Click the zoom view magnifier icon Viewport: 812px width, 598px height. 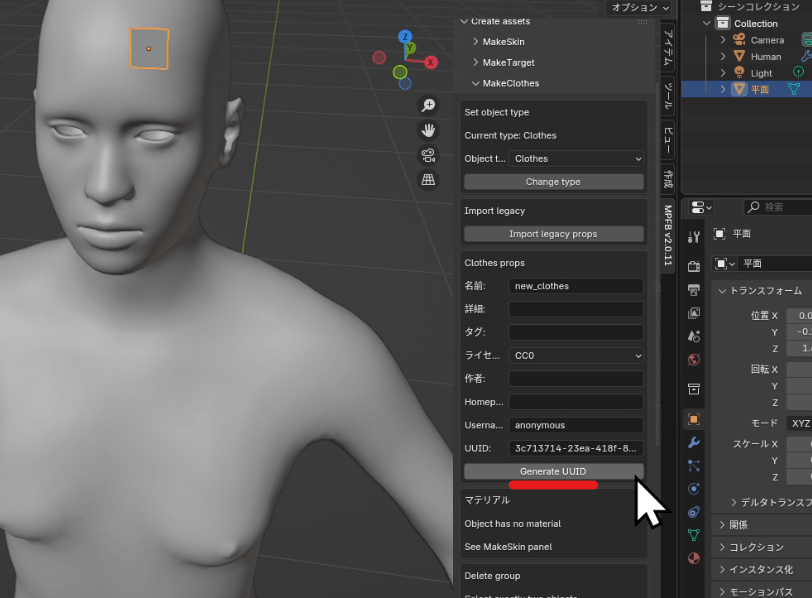(428, 105)
